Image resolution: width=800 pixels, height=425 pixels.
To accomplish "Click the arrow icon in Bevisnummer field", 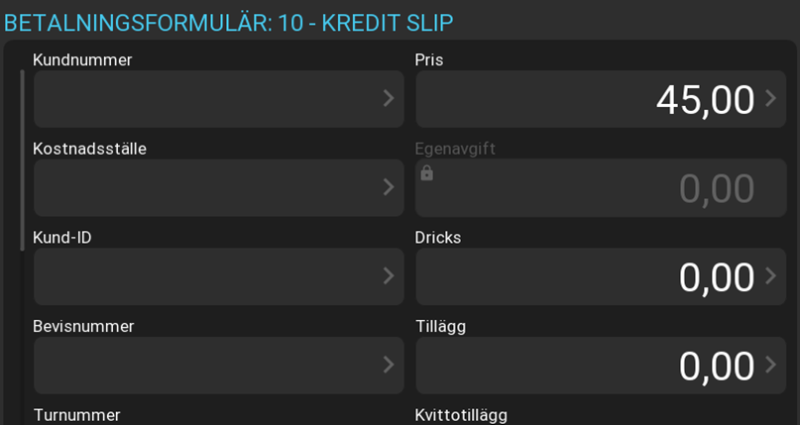I will click(388, 365).
